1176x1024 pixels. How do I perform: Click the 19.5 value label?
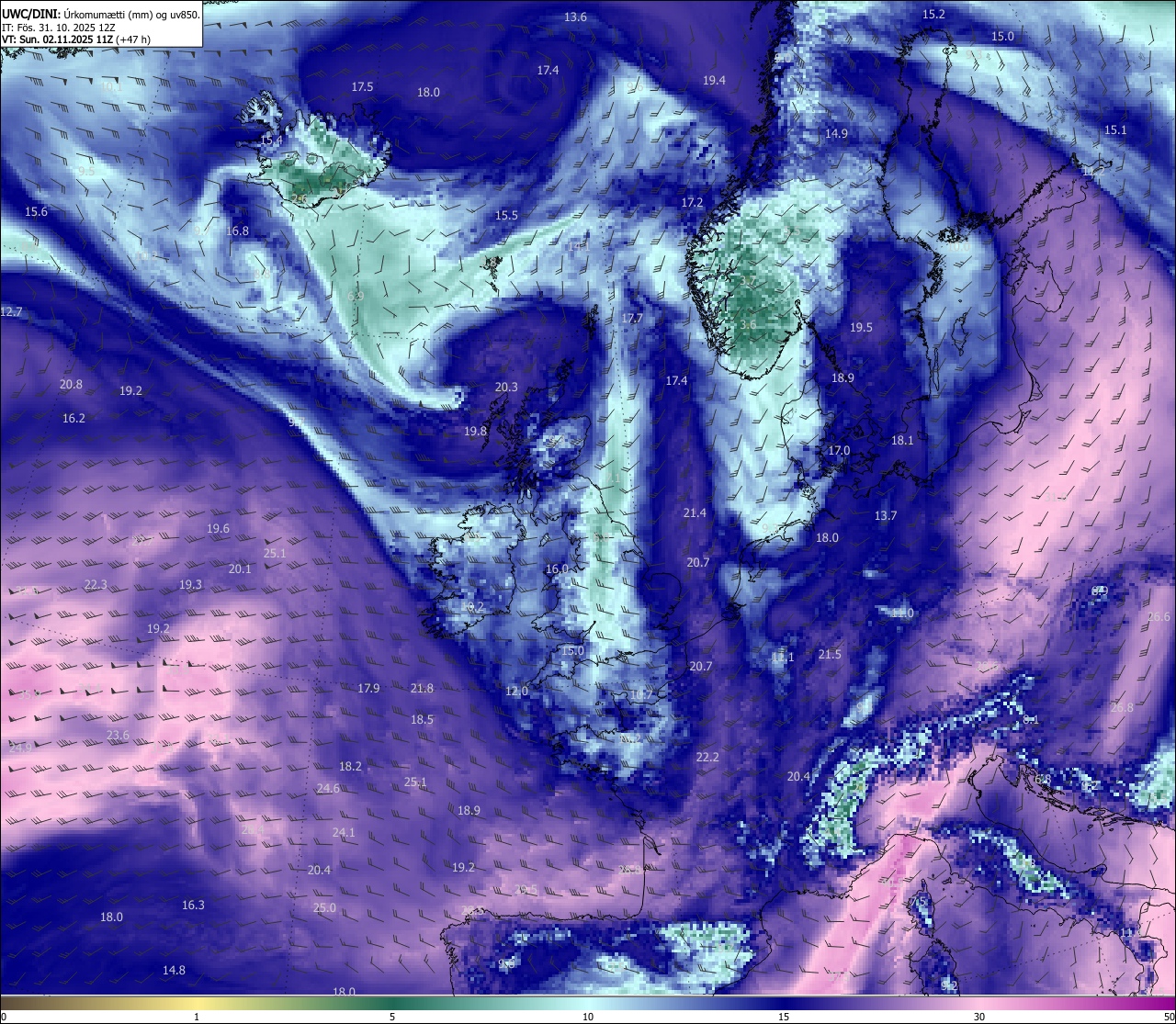coord(861,328)
